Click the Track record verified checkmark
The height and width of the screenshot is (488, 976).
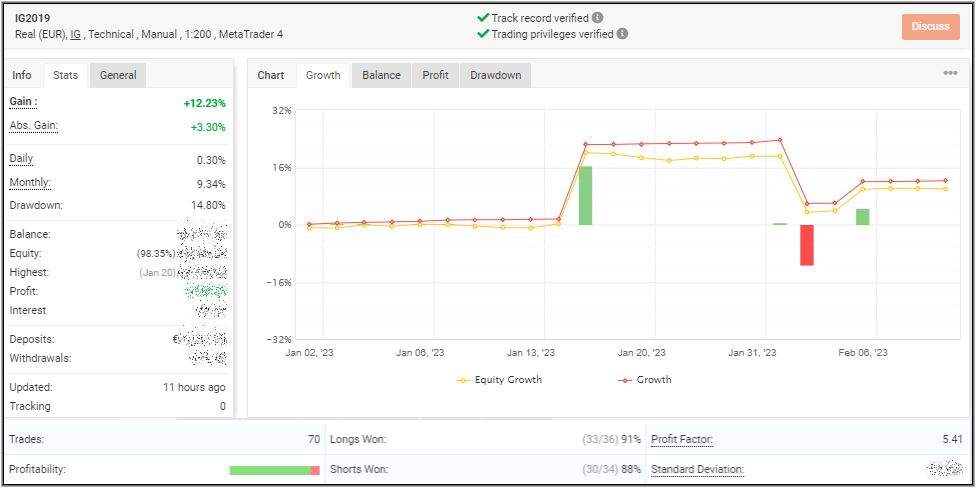483,17
